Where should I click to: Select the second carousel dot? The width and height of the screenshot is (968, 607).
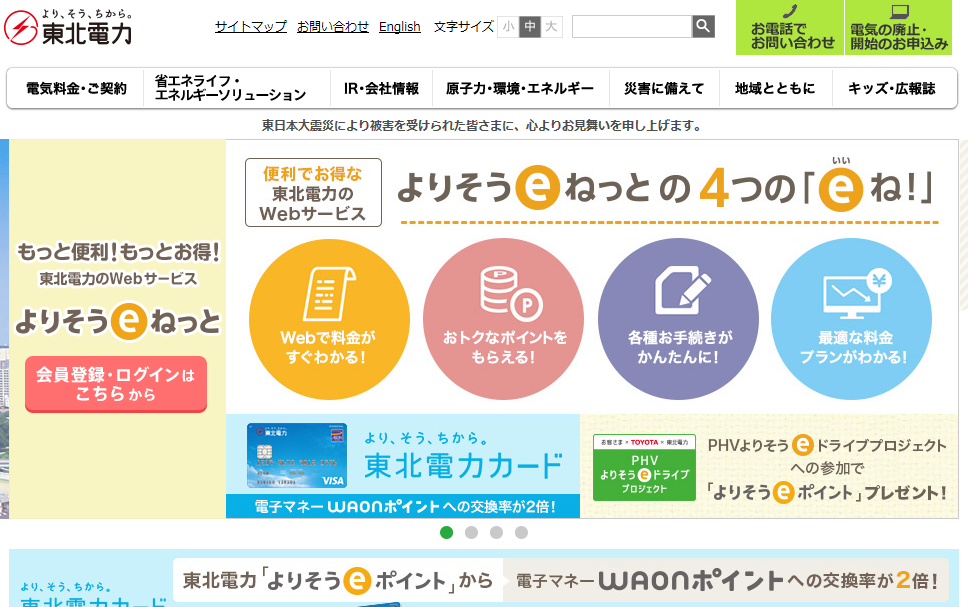pyautogui.click(x=471, y=532)
